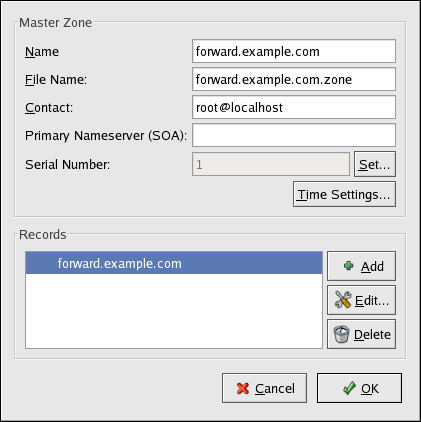Screen dimensions: 421x422
Task: Click the Contact field containing root@localhost
Action: tap(294, 107)
